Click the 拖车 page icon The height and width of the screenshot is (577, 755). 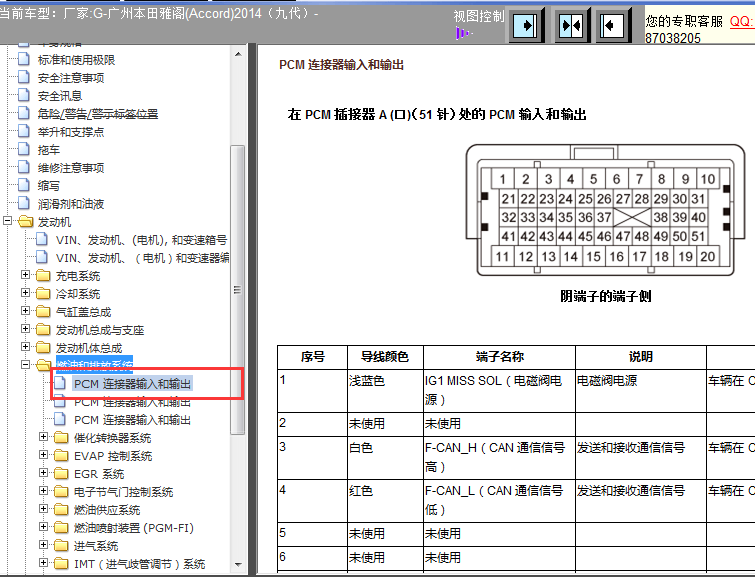click(24, 149)
